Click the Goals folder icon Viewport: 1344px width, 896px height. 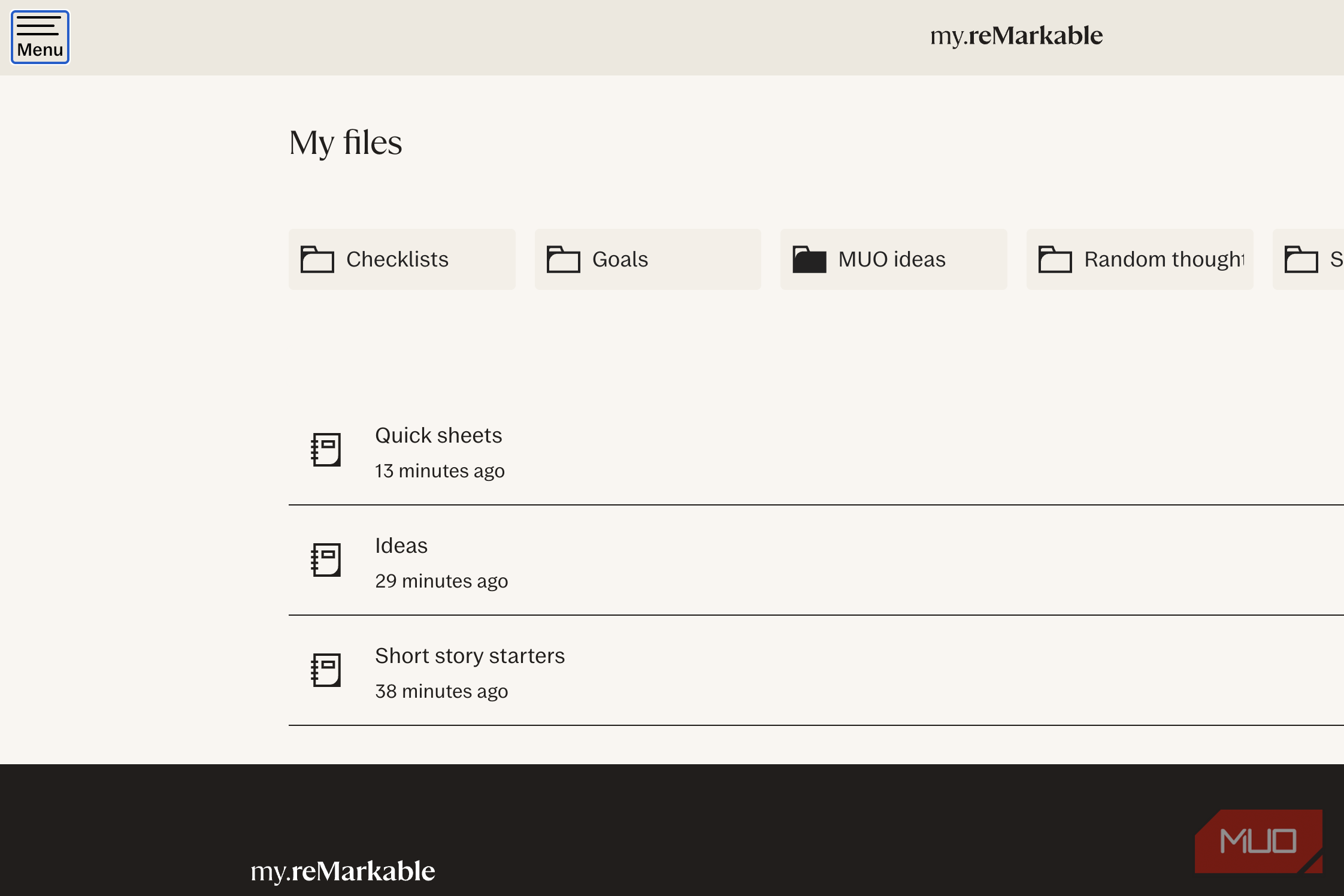[563, 259]
